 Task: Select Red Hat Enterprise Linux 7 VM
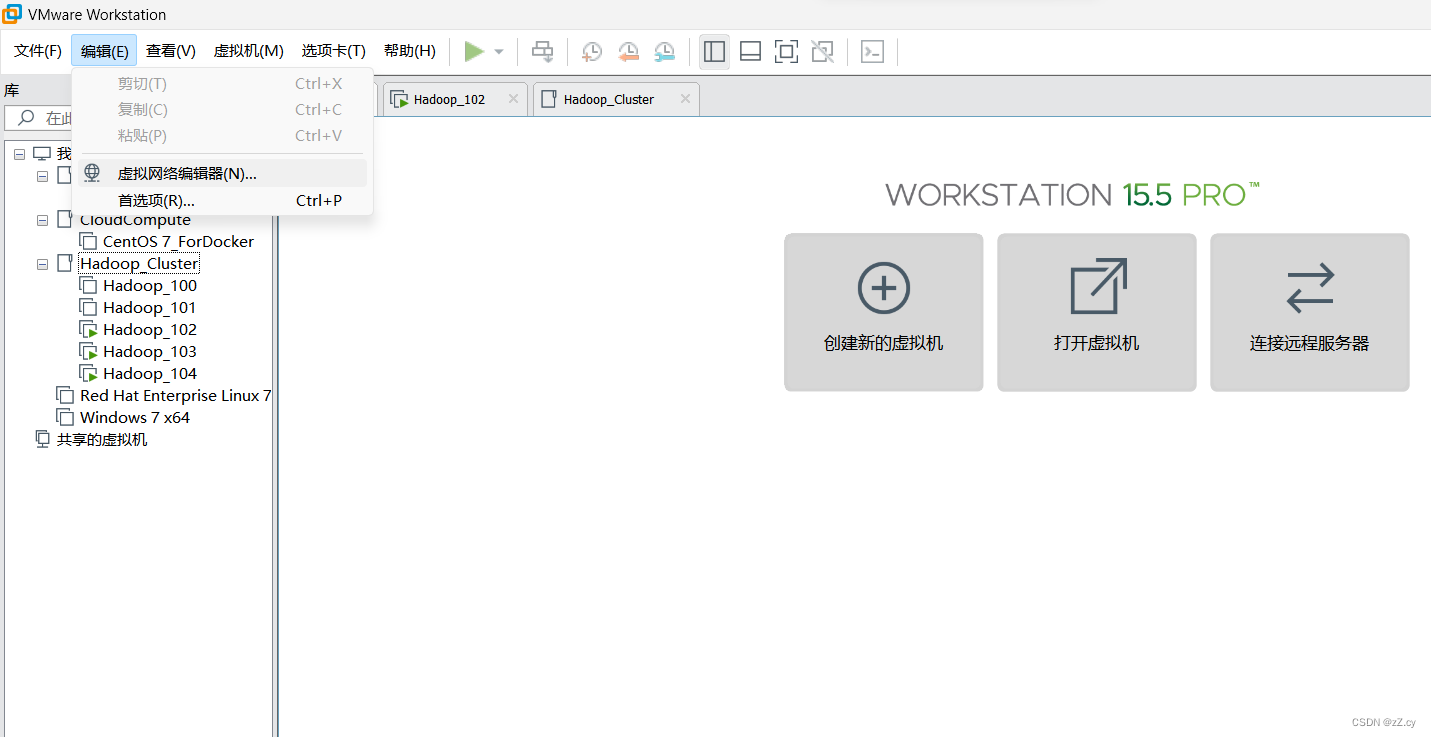point(176,396)
